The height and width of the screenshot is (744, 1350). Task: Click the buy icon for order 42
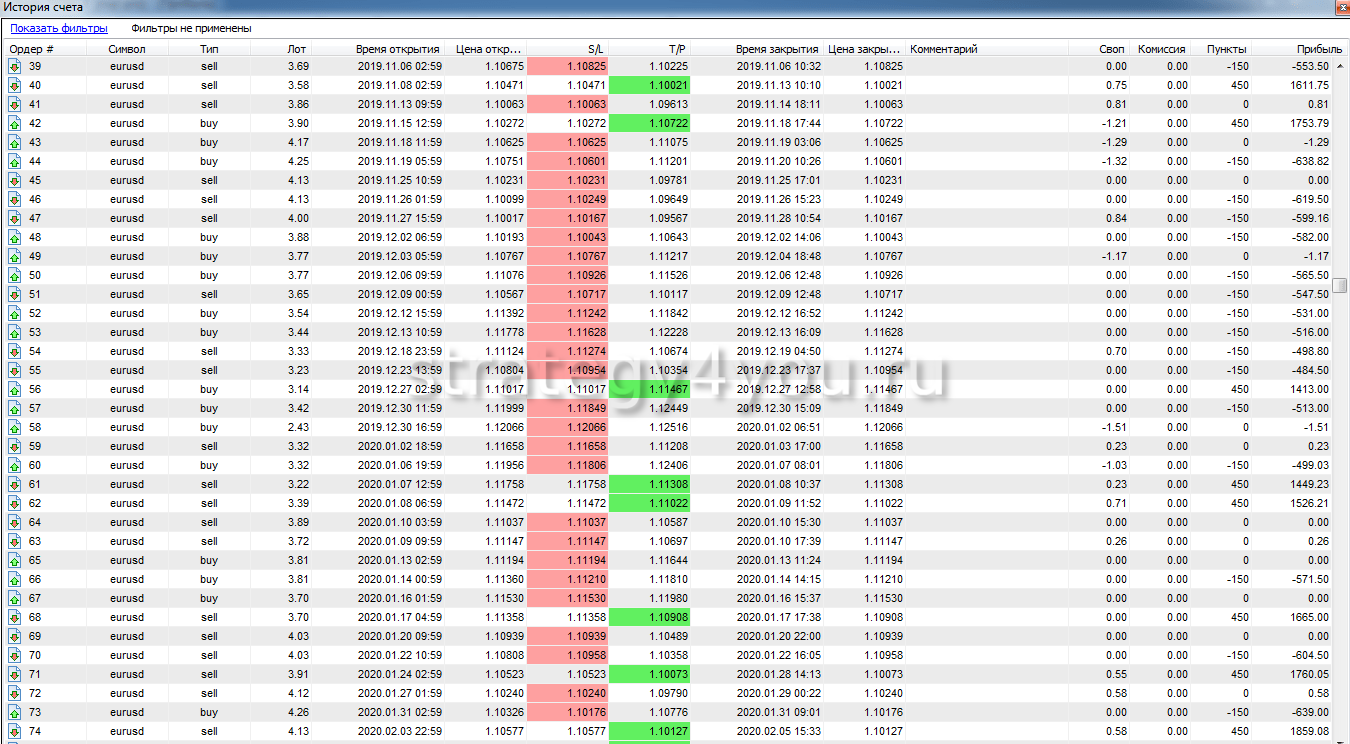click(x=15, y=123)
